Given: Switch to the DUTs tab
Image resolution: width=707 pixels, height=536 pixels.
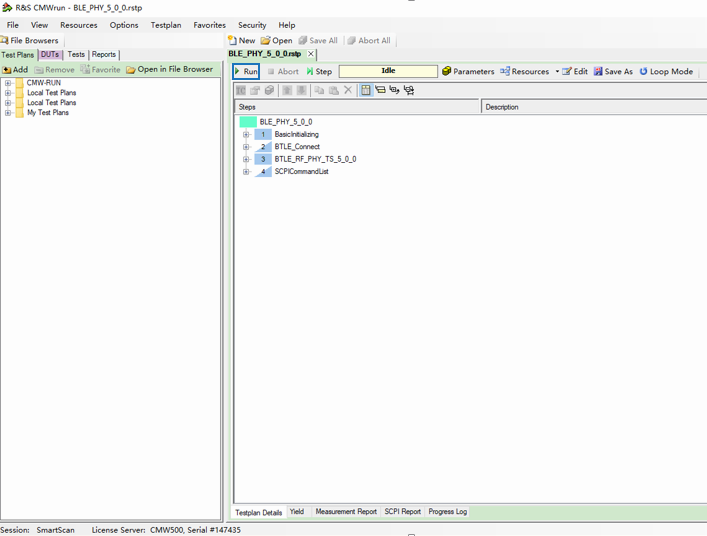Looking at the screenshot, I should (x=50, y=55).
